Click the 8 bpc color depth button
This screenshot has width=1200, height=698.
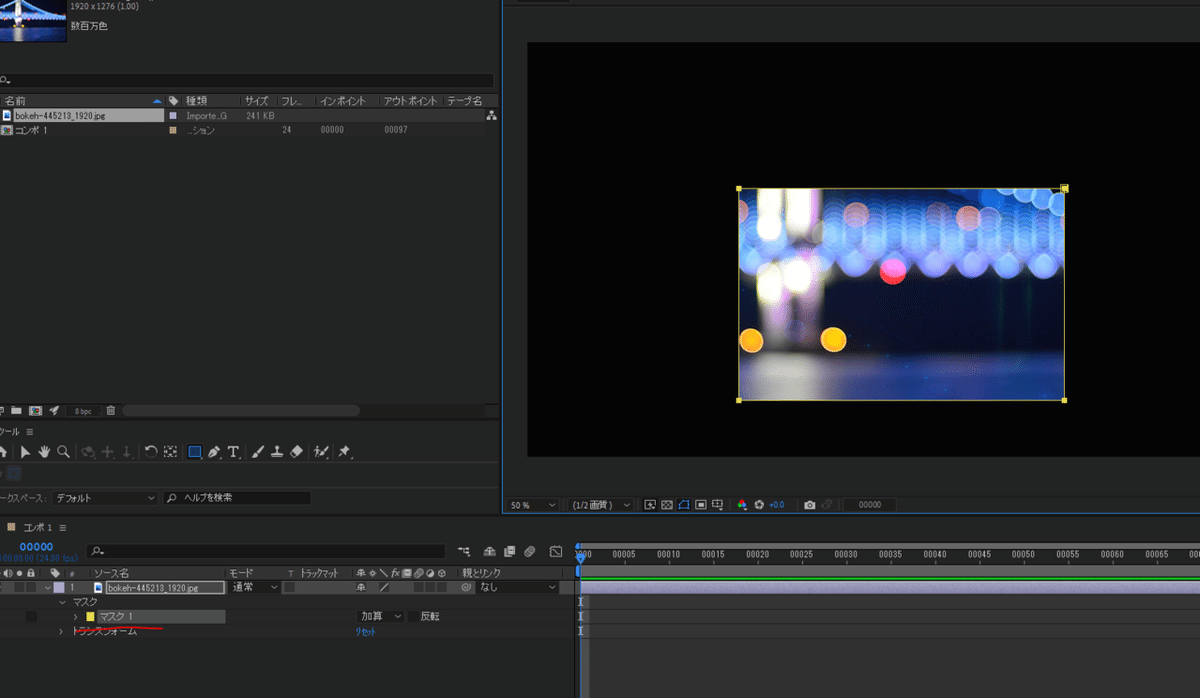tap(81, 411)
